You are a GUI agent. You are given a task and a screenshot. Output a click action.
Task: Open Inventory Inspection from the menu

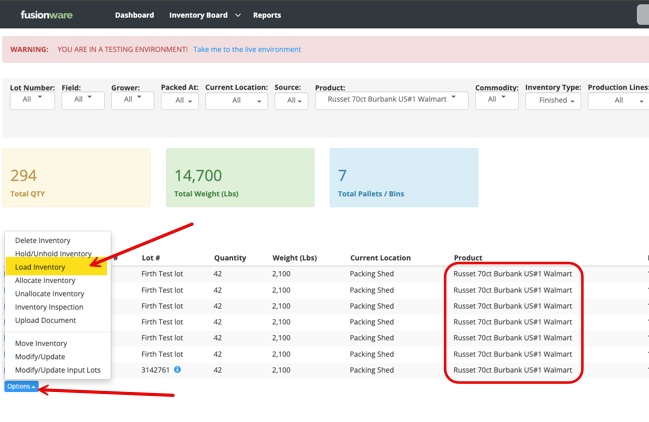[x=50, y=307]
